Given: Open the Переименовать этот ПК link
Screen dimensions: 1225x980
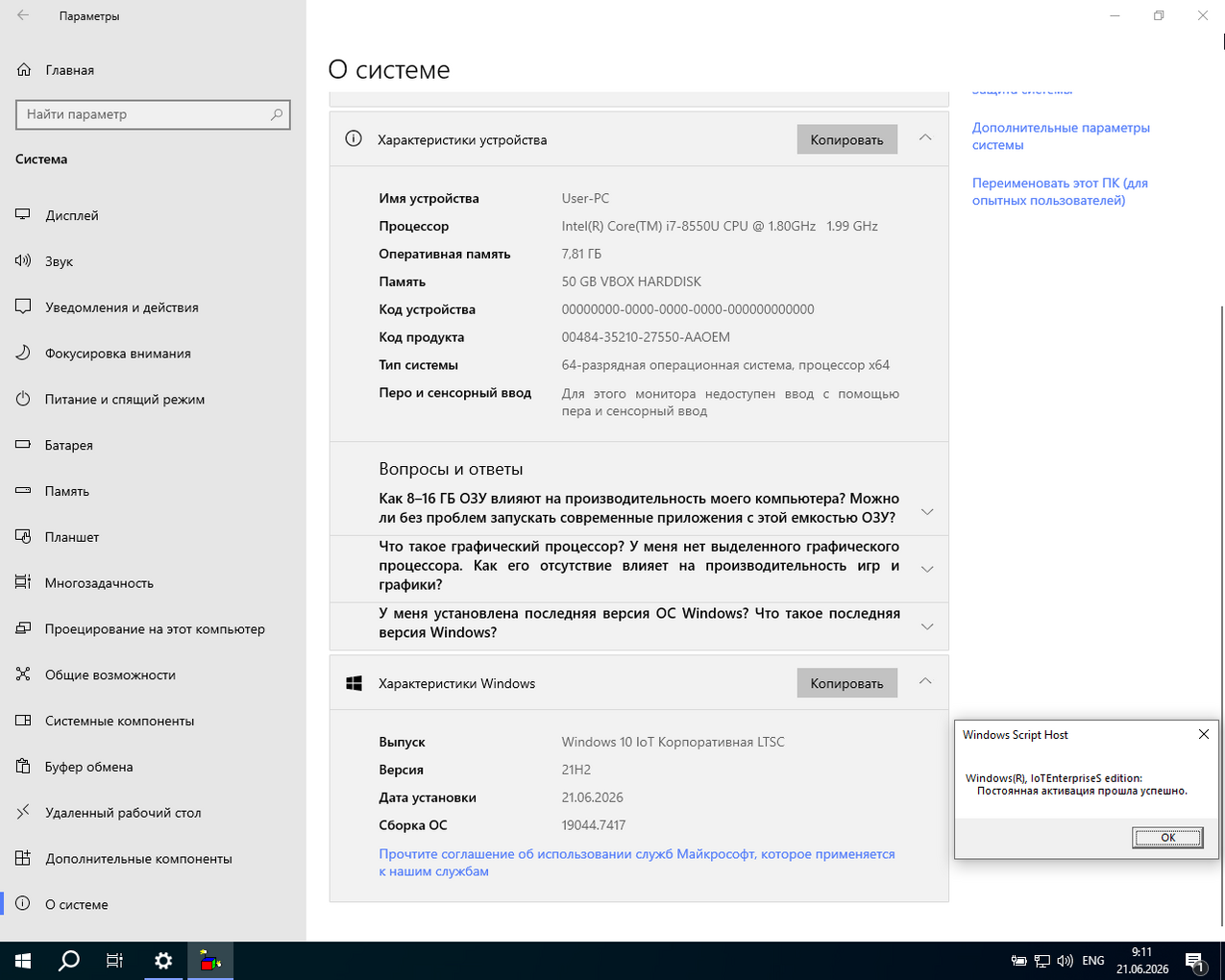Looking at the screenshot, I should 1060,191.
